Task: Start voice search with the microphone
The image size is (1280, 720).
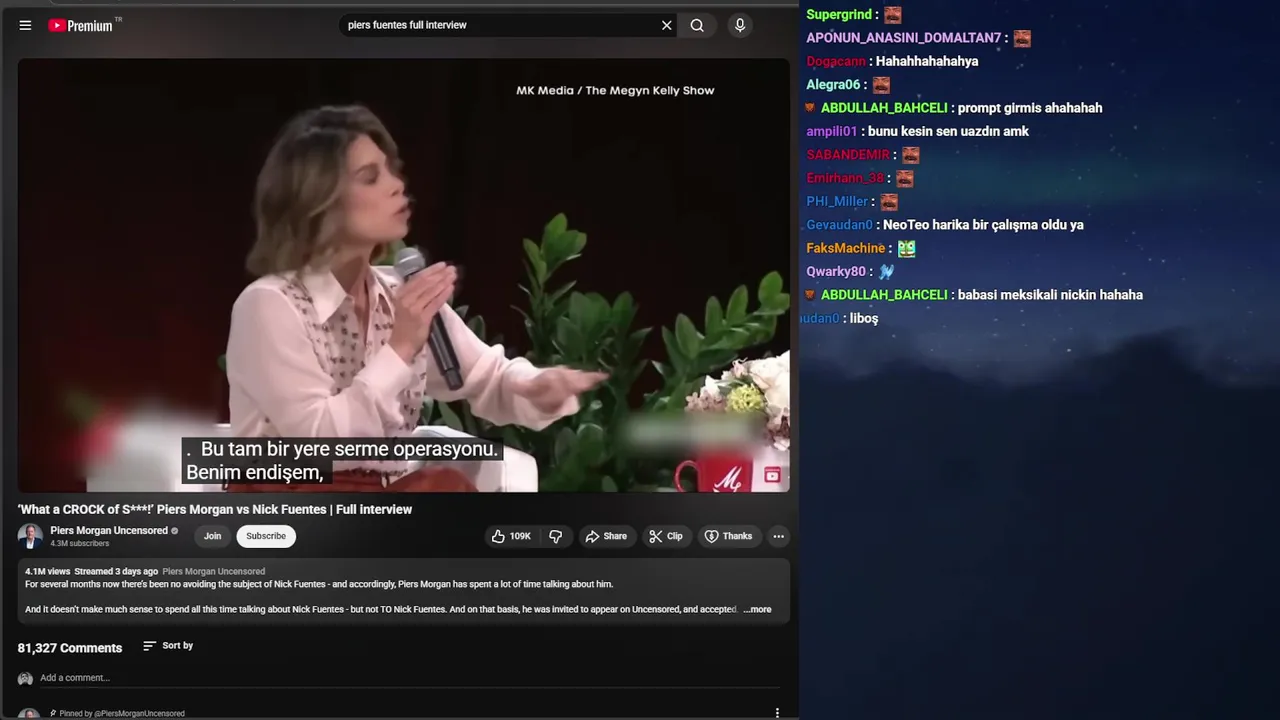Action: pyautogui.click(x=740, y=25)
